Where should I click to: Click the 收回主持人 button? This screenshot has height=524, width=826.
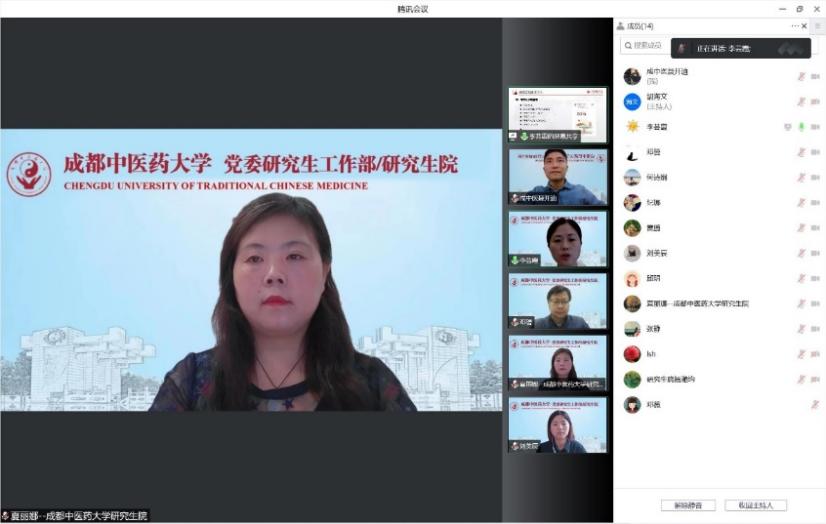(755, 505)
